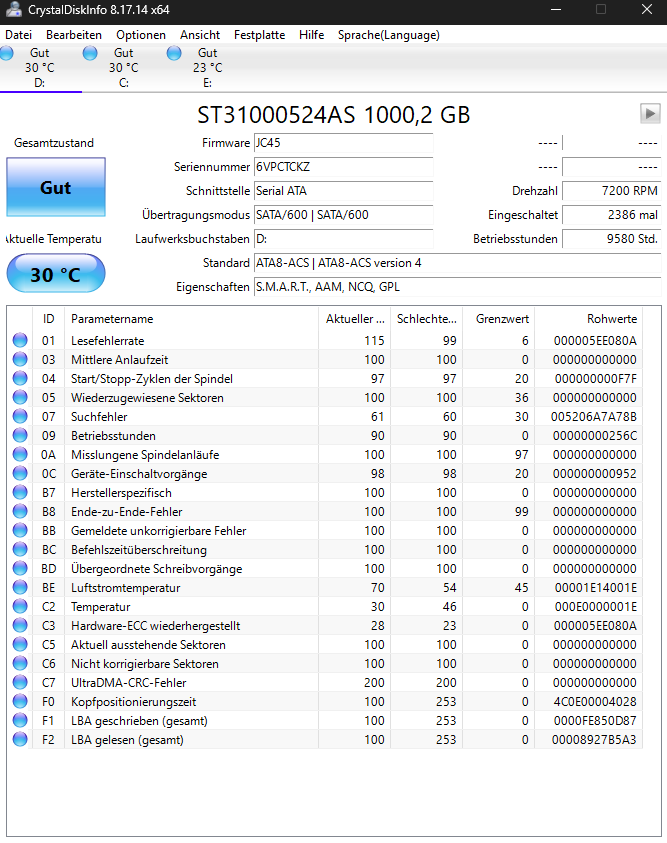This screenshot has height=843, width=667.
Task: Open the Sprache(Language) menu
Action: 389,35
